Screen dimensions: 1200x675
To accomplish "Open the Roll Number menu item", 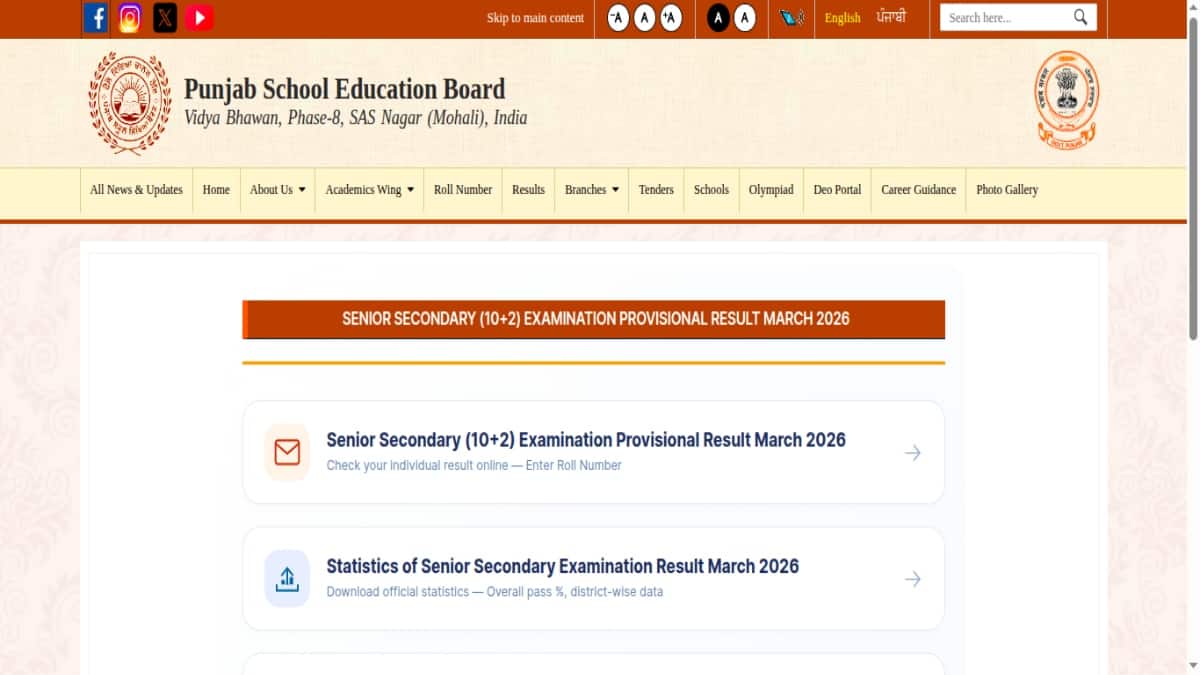I will tap(463, 190).
